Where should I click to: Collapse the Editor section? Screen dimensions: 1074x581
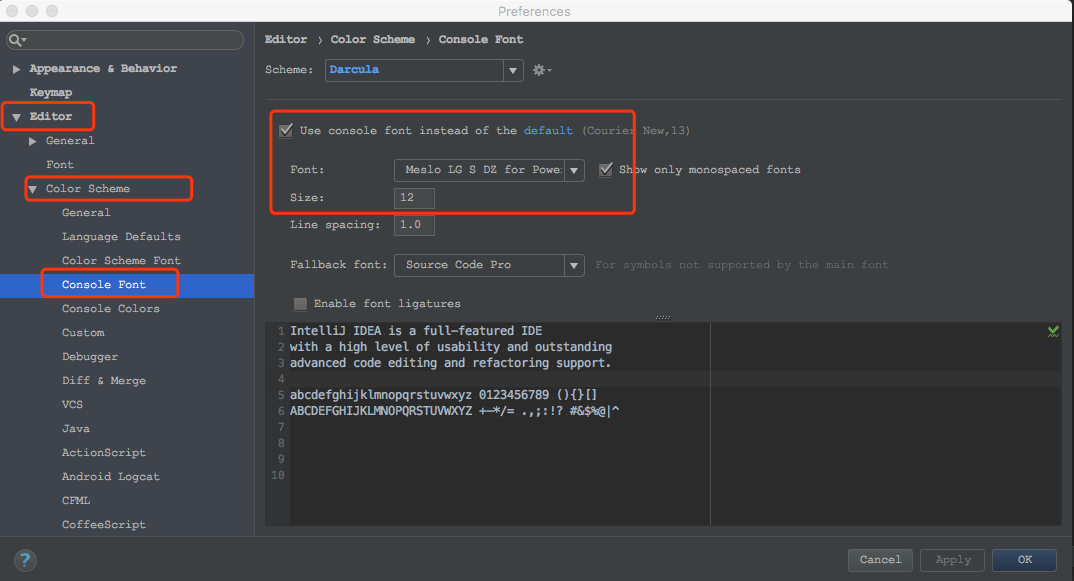pos(16,117)
